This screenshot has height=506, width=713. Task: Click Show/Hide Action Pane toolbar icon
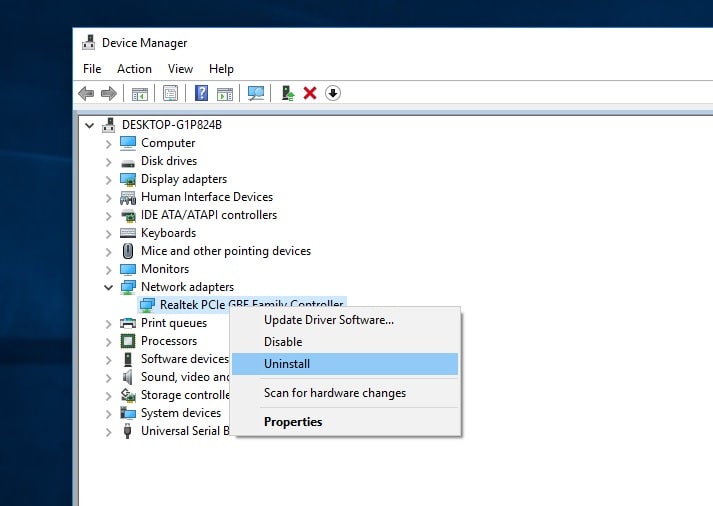coord(225,94)
